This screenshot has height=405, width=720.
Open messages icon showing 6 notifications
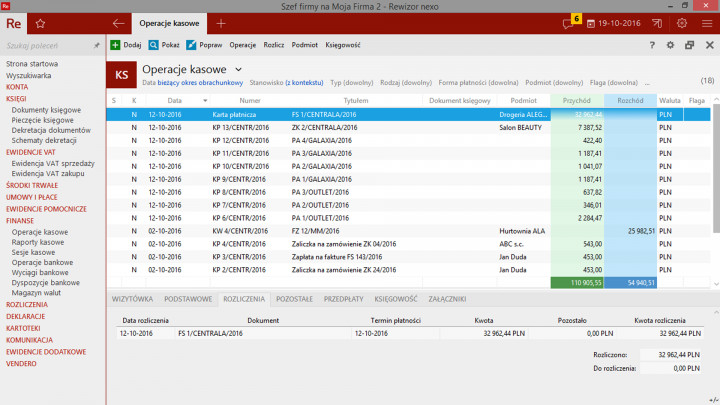coord(570,22)
